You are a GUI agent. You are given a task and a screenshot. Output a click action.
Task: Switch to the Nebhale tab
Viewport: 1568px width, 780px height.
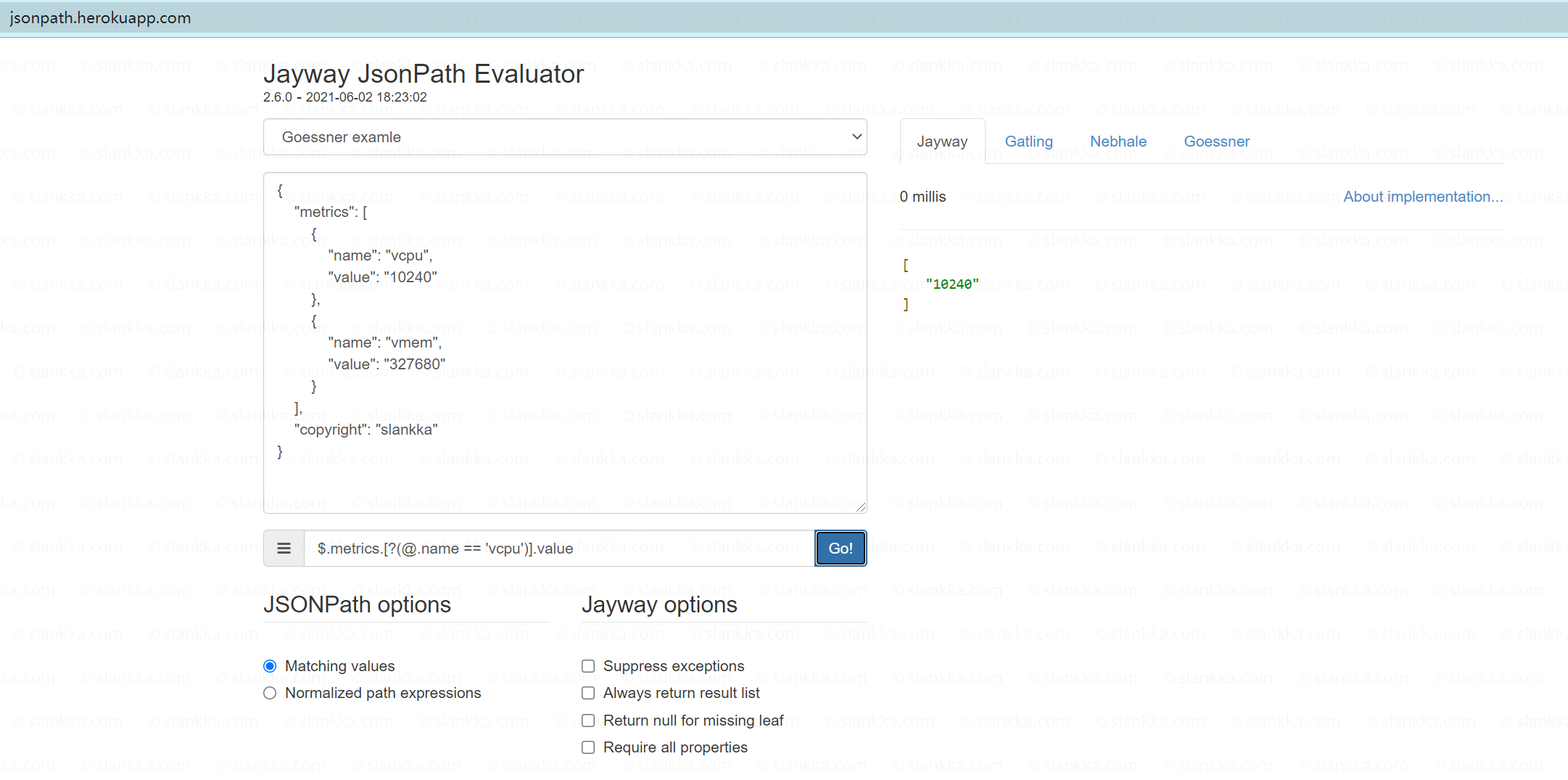click(1118, 141)
